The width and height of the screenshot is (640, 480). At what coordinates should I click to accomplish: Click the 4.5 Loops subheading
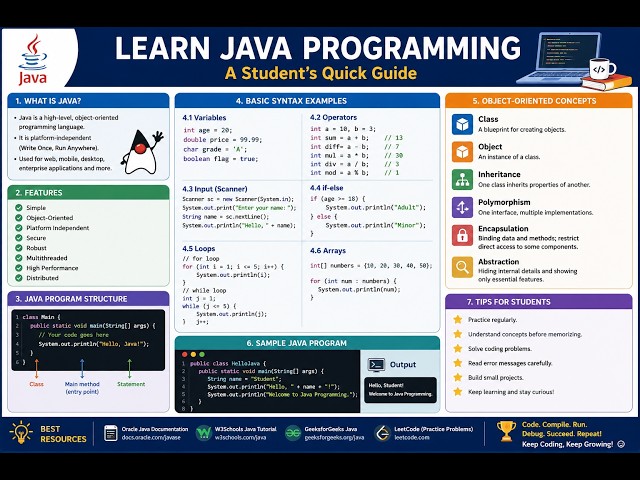199,249
